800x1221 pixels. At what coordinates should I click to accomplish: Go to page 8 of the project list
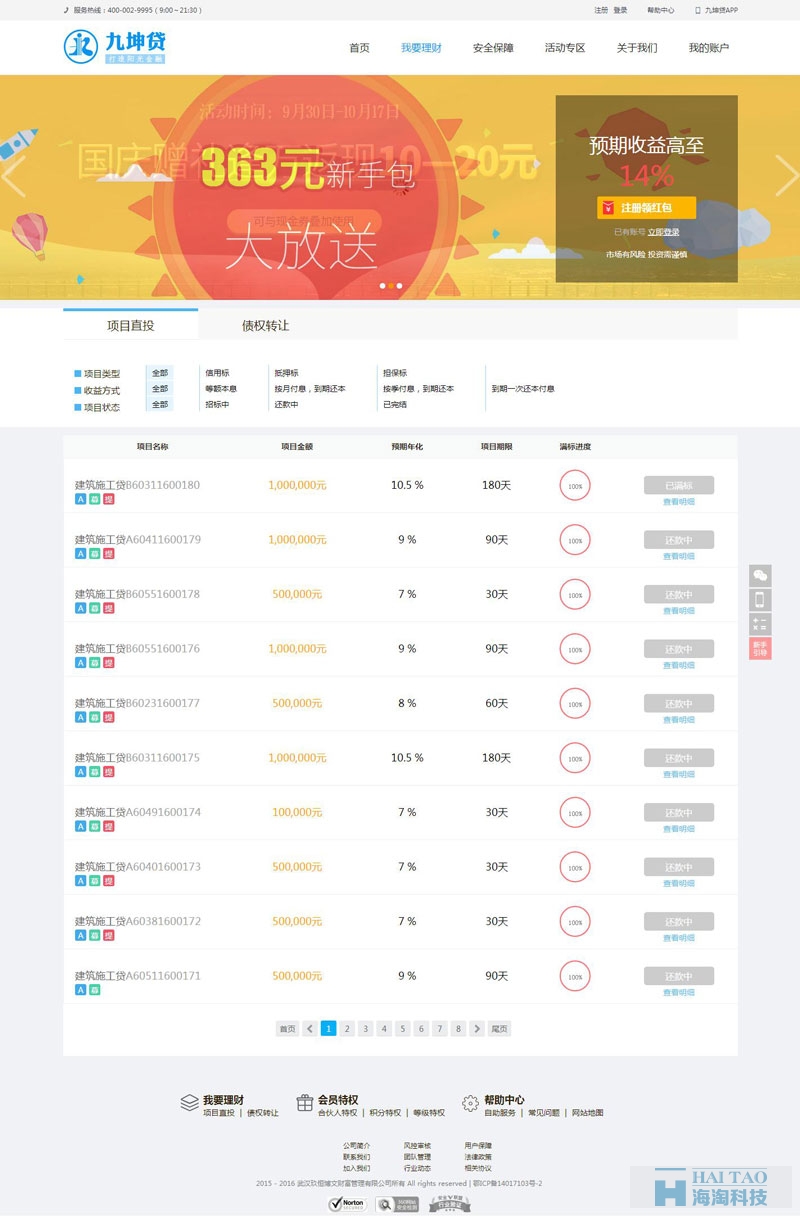[458, 1028]
